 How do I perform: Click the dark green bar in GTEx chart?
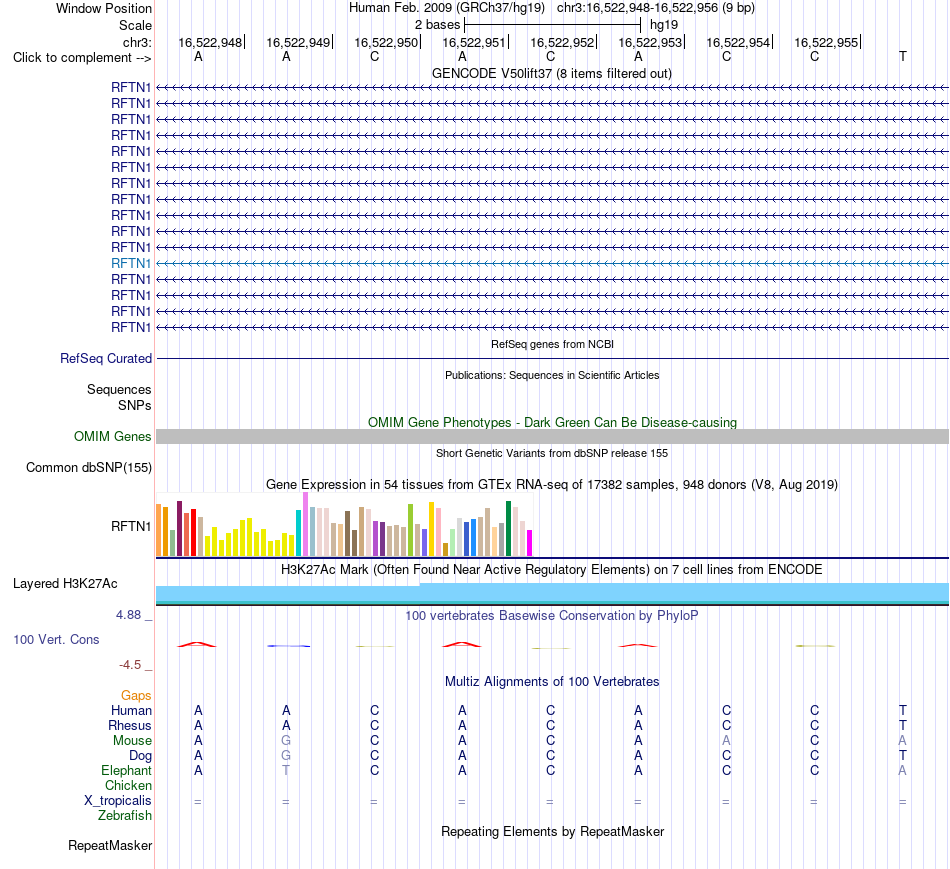pos(508,528)
